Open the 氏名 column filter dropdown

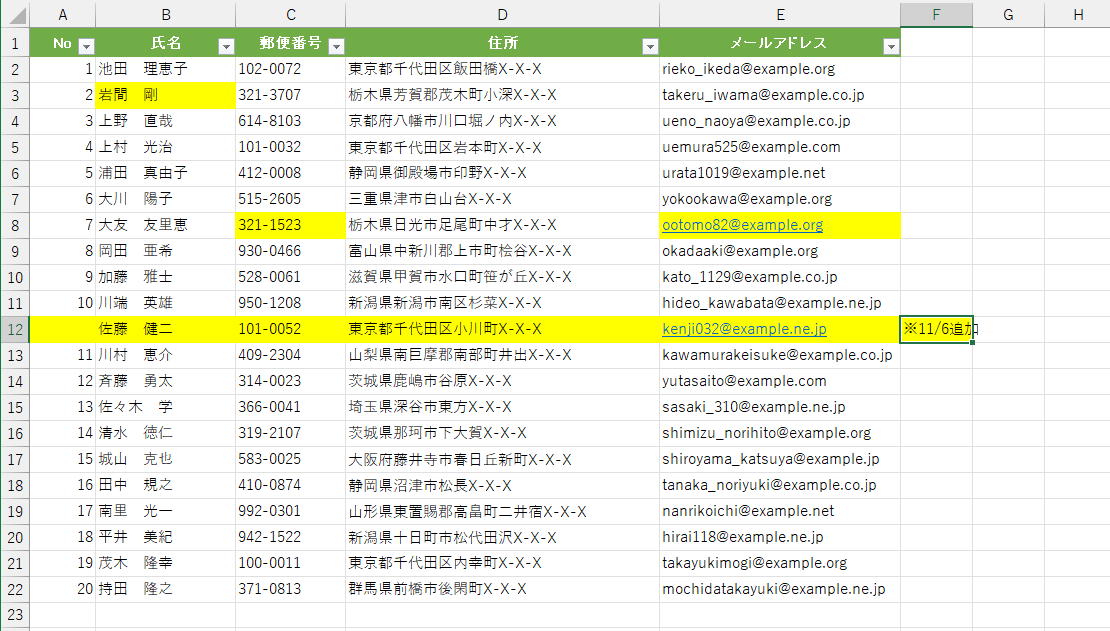tap(227, 45)
